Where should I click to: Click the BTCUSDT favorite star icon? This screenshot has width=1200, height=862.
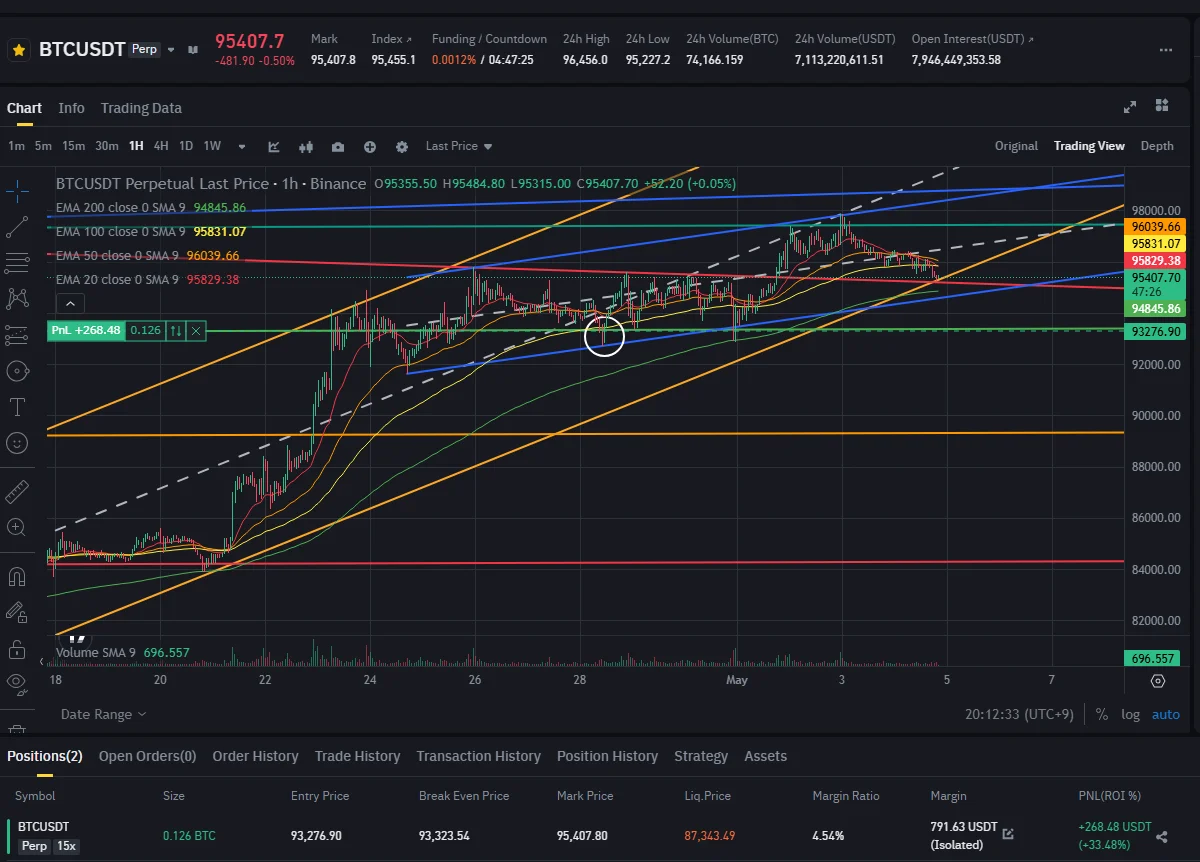click(x=18, y=49)
